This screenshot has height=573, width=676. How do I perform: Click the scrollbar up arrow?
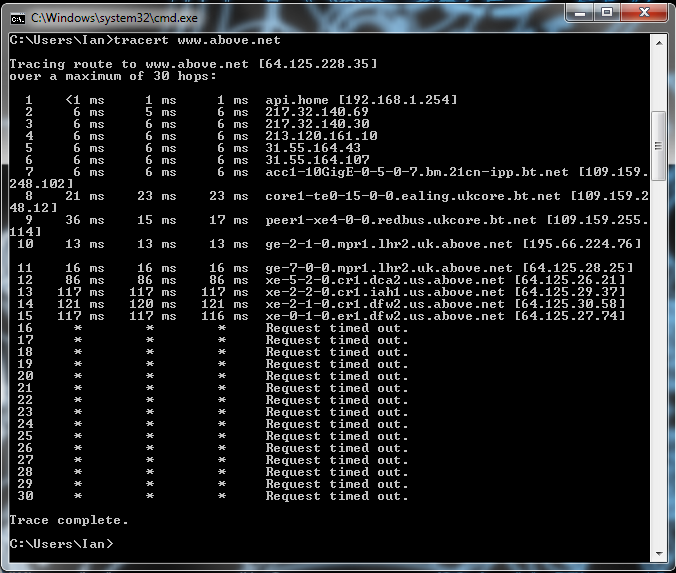pos(659,43)
